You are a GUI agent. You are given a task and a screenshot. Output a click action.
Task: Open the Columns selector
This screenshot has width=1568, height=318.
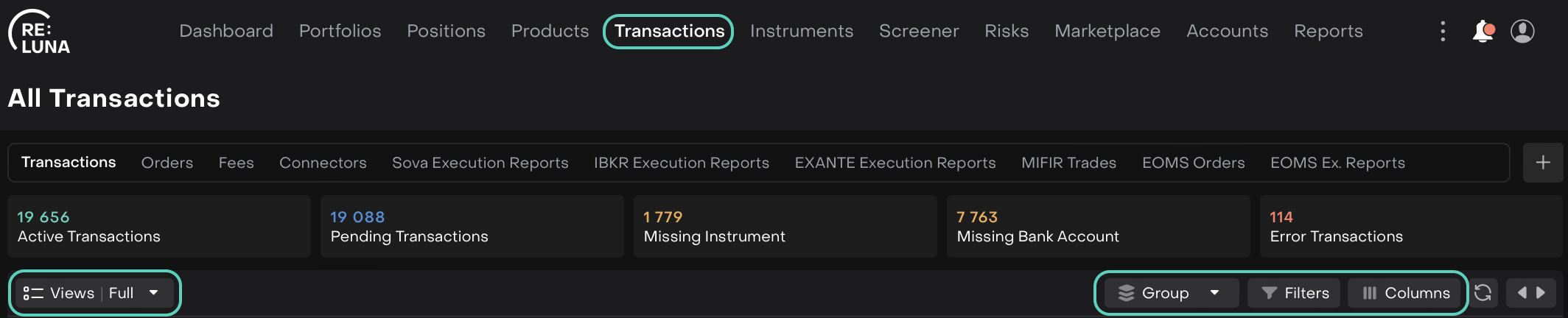(1406, 293)
